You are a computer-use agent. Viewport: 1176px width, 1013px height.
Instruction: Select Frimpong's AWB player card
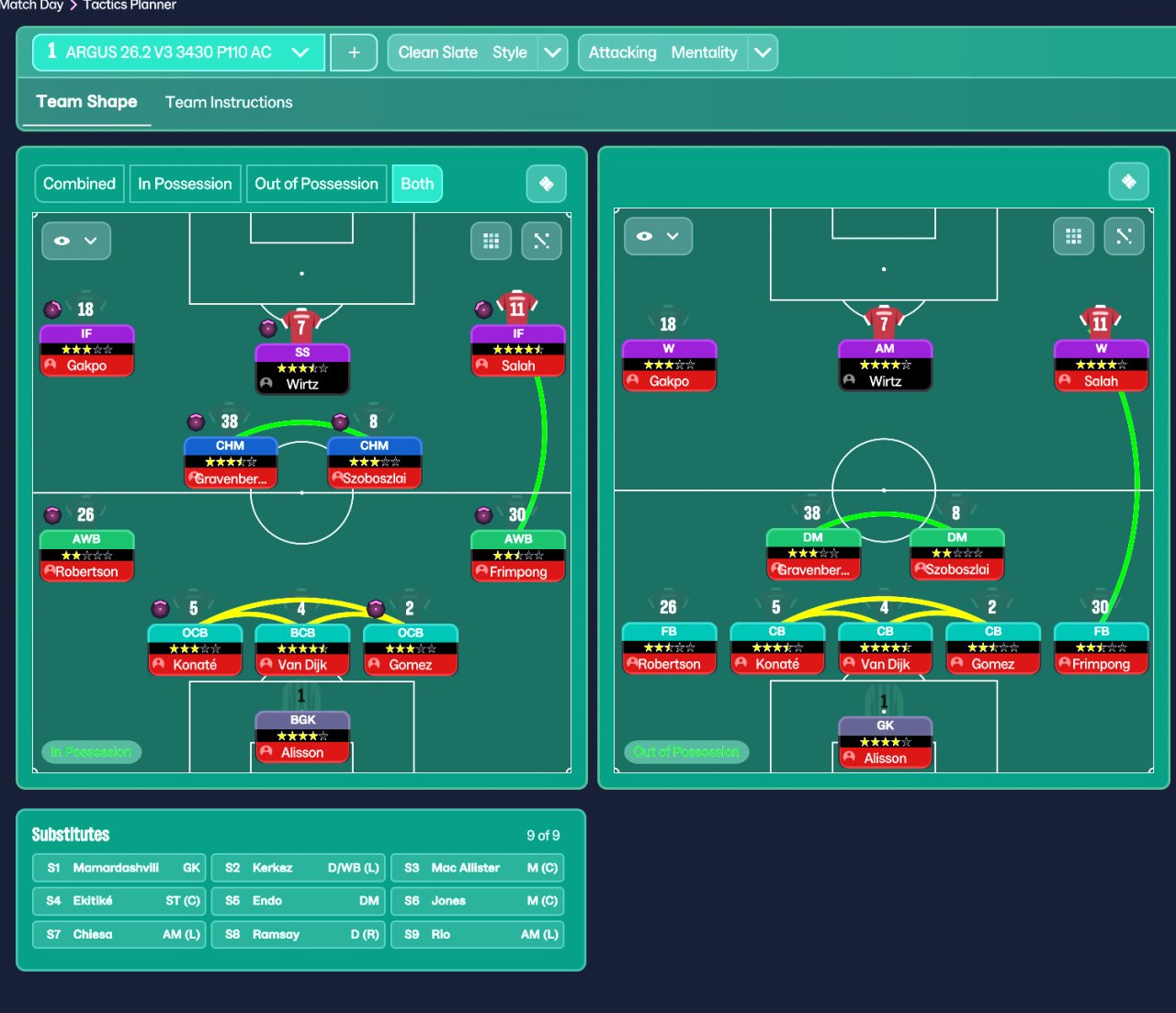[x=518, y=557]
